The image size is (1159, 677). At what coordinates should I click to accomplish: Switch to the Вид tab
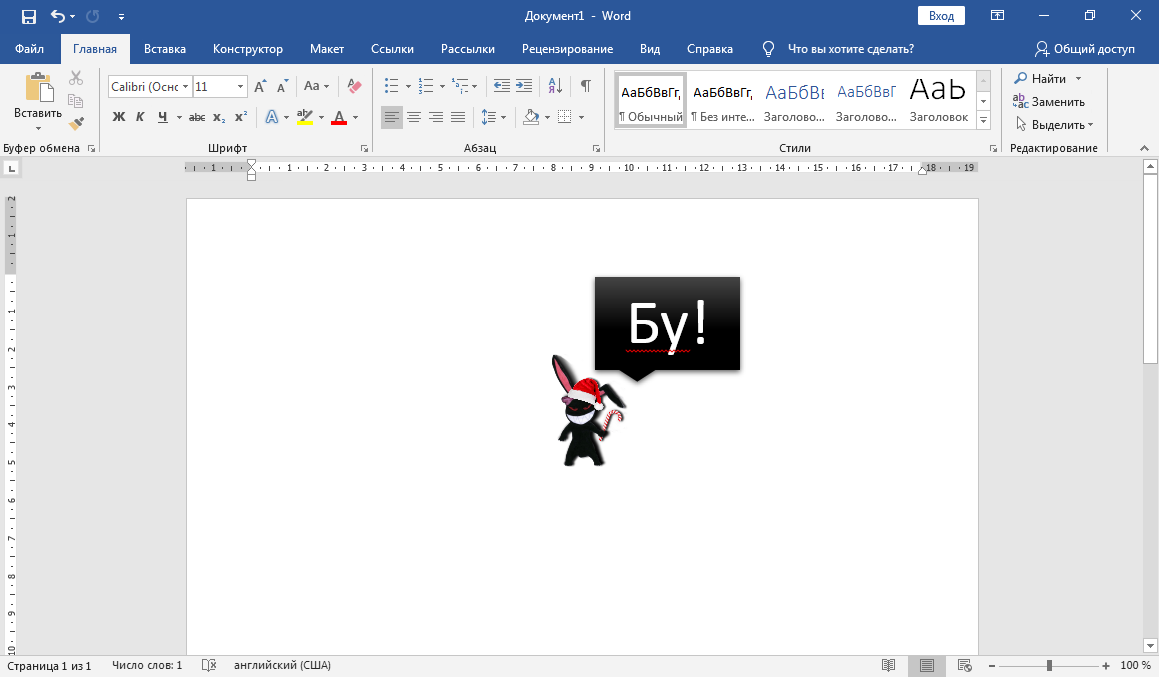tap(650, 49)
